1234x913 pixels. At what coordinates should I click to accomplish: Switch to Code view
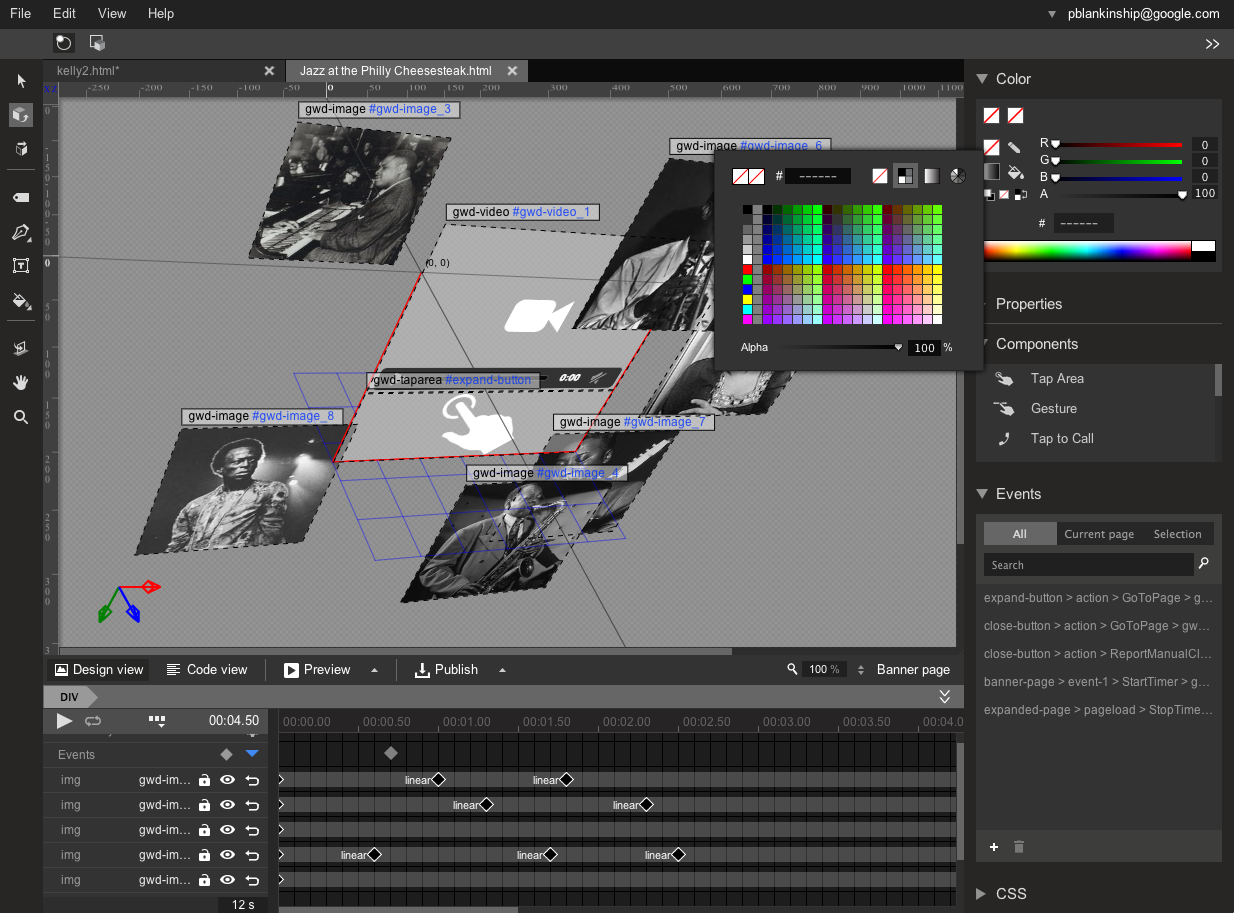[x=207, y=670]
